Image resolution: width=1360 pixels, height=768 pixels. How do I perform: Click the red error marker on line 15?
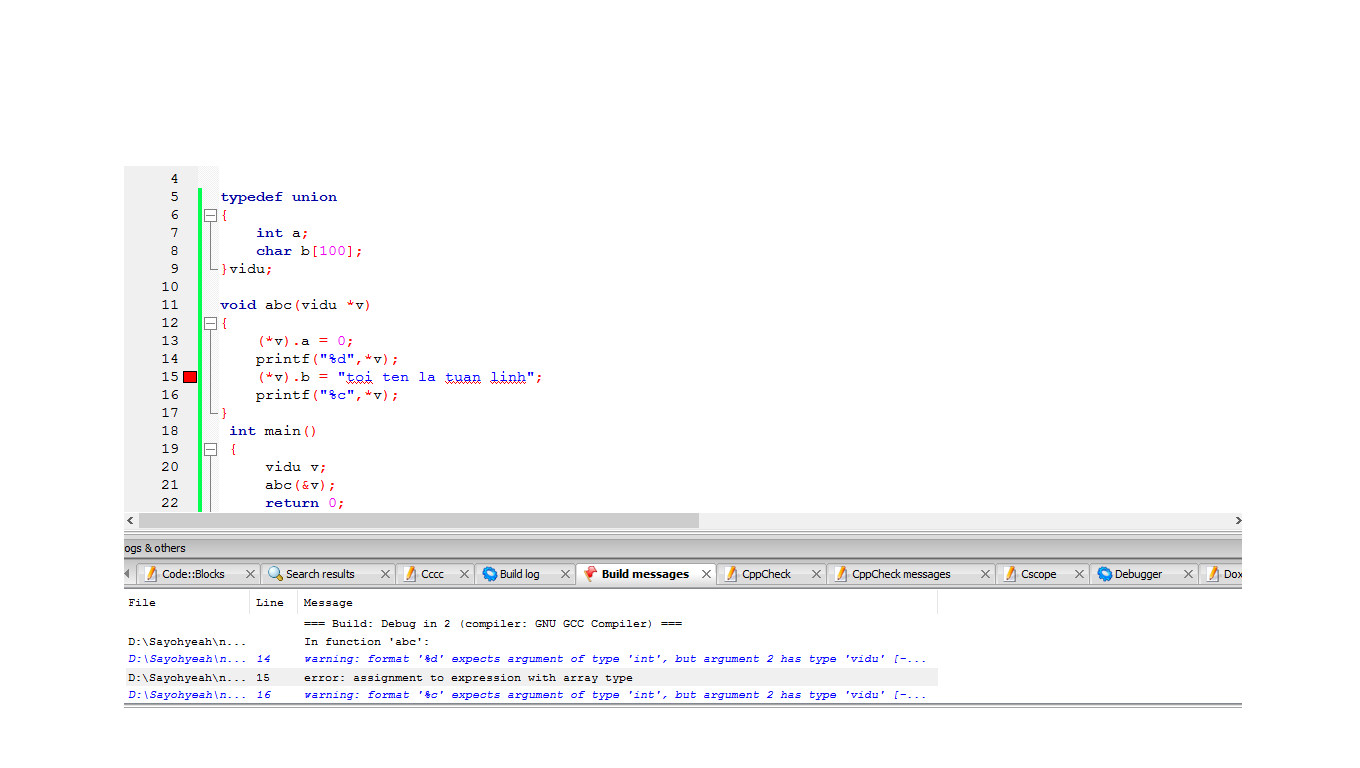[x=190, y=377]
